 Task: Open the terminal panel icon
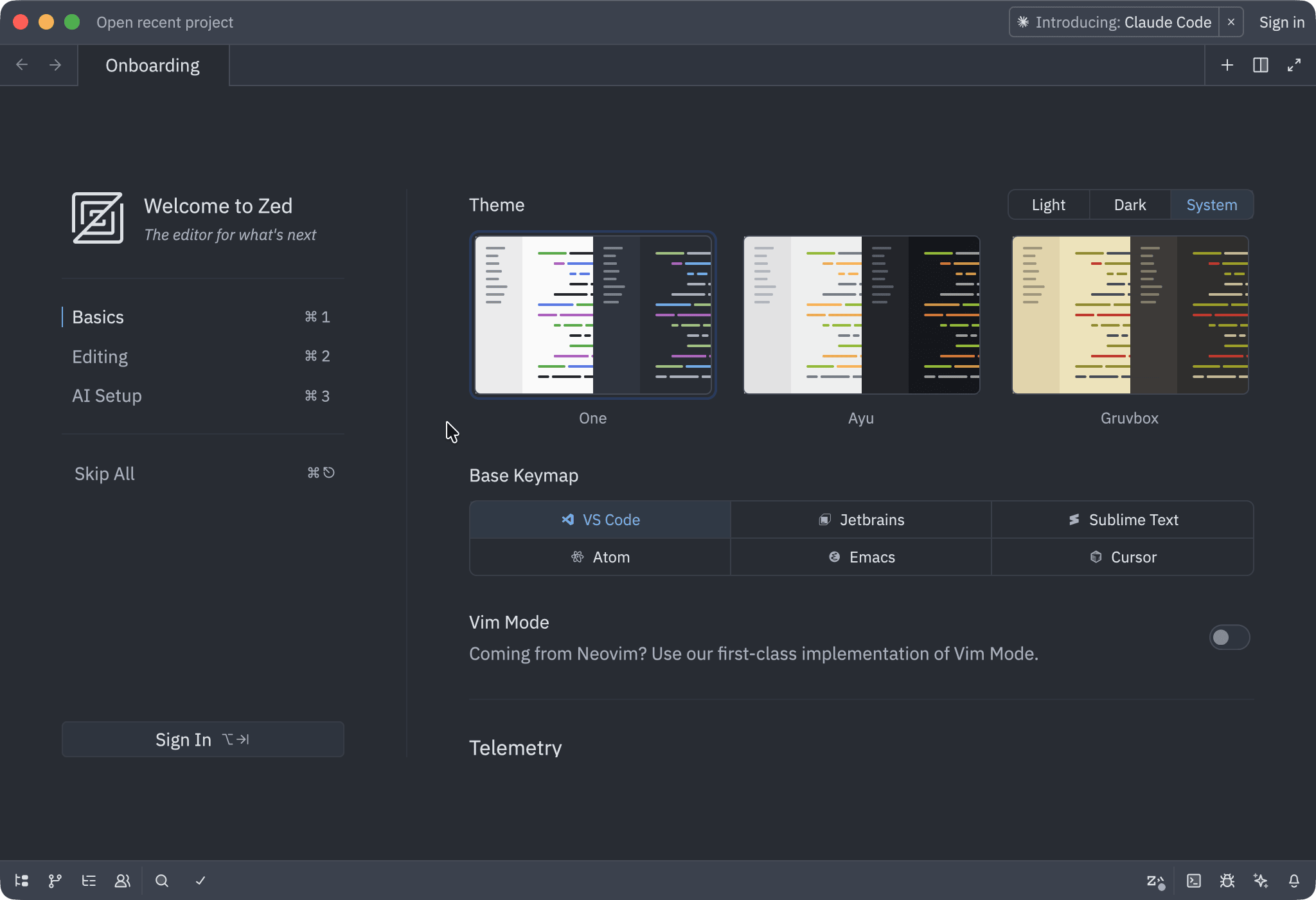(x=1194, y=881)
